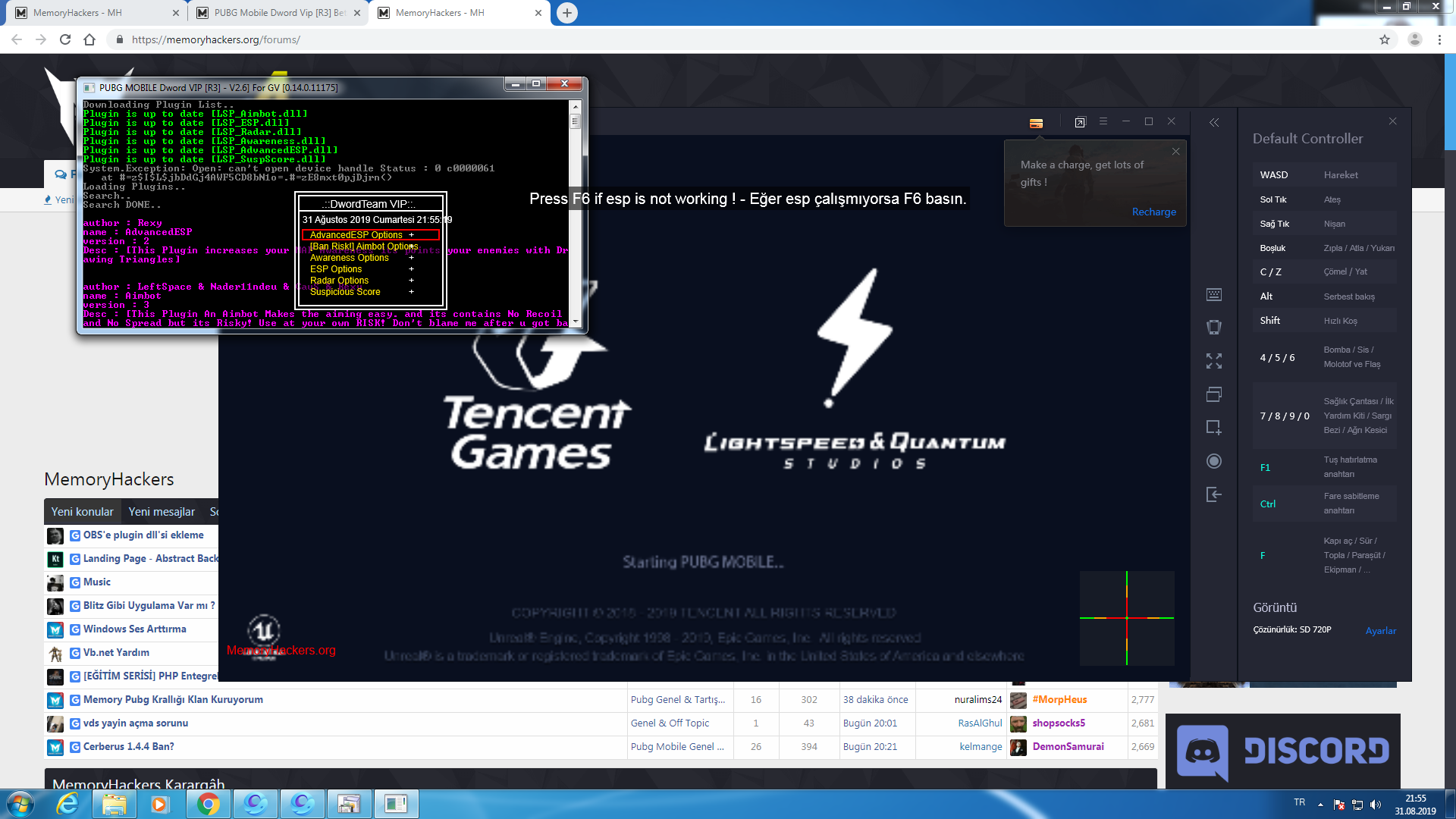Open the multi-window icon in emulator sidebar
The image size is (1456, 819).
coord(1214,394)
